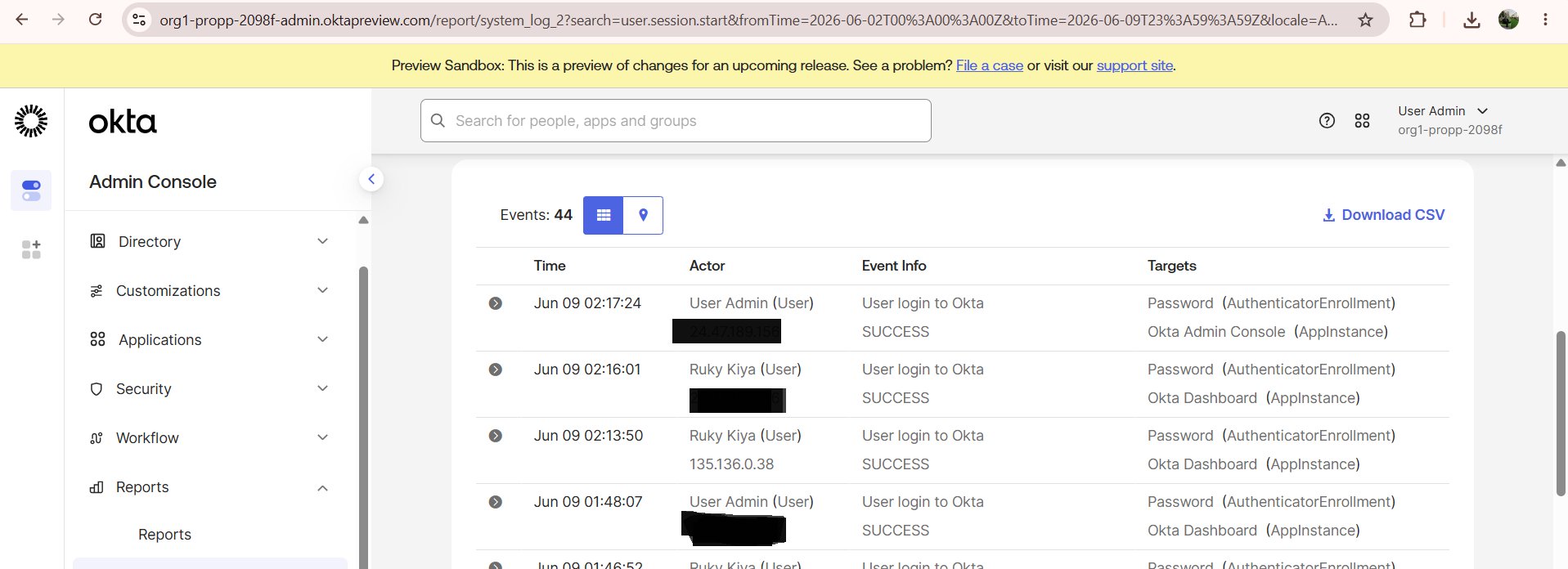
Task: Expand the Jun 09 02:17:24 event row
Action: coord(495,303)
